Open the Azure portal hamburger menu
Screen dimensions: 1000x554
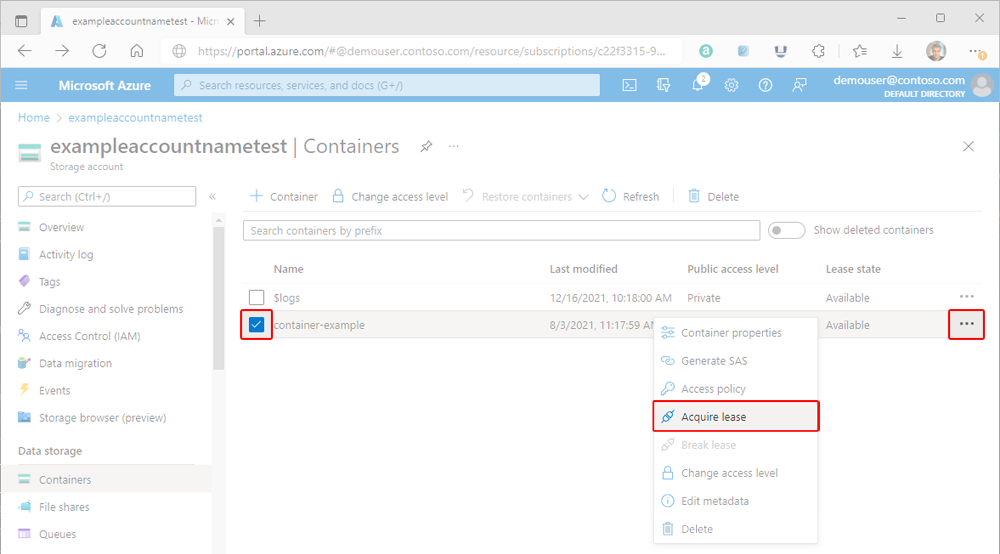(21, 85)
